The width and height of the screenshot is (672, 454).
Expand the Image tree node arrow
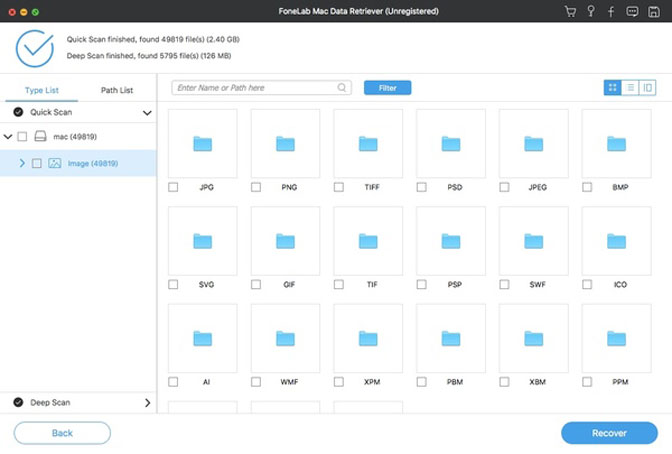[x=22, y=163]
